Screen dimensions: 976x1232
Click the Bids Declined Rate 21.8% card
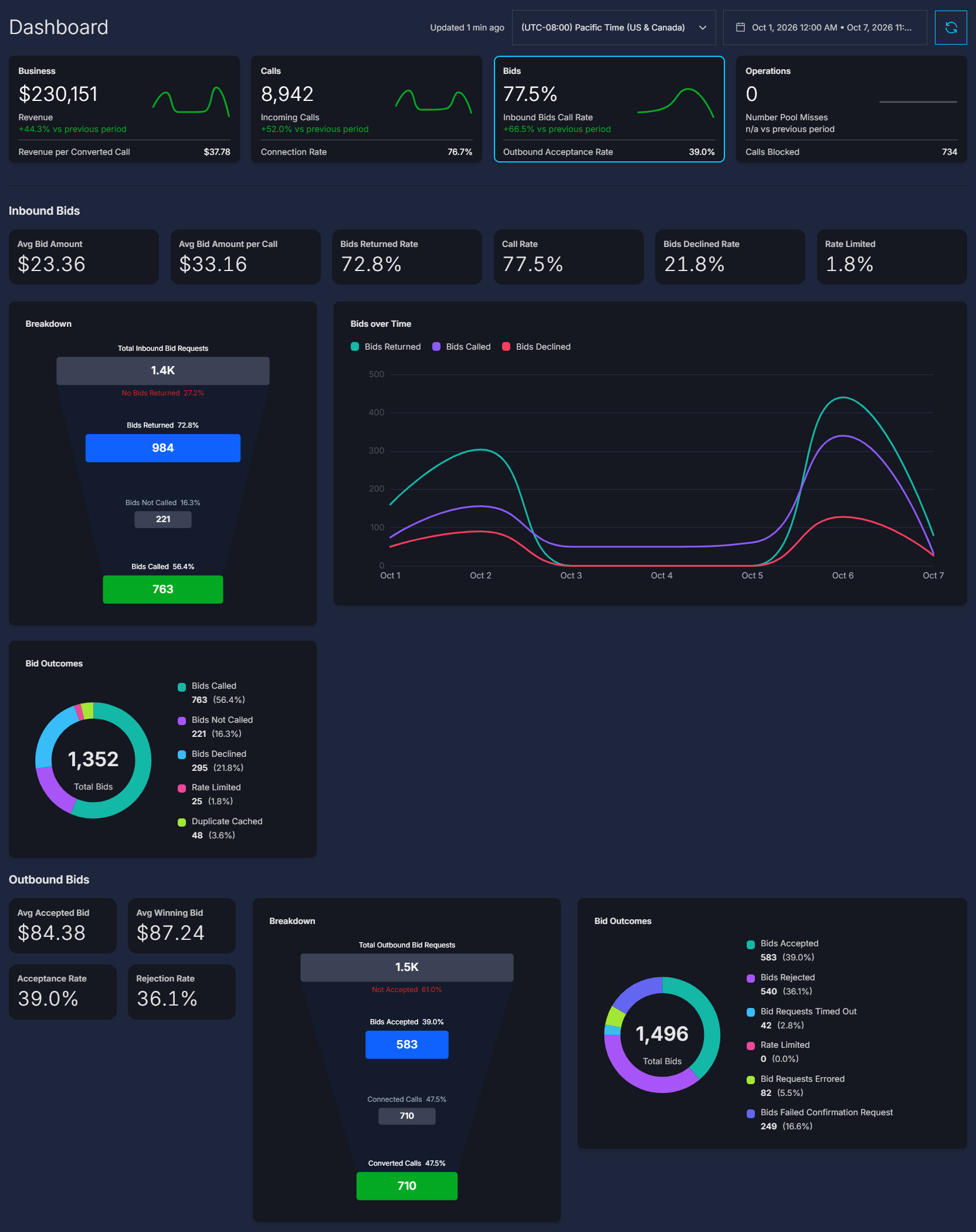(730, 257)
